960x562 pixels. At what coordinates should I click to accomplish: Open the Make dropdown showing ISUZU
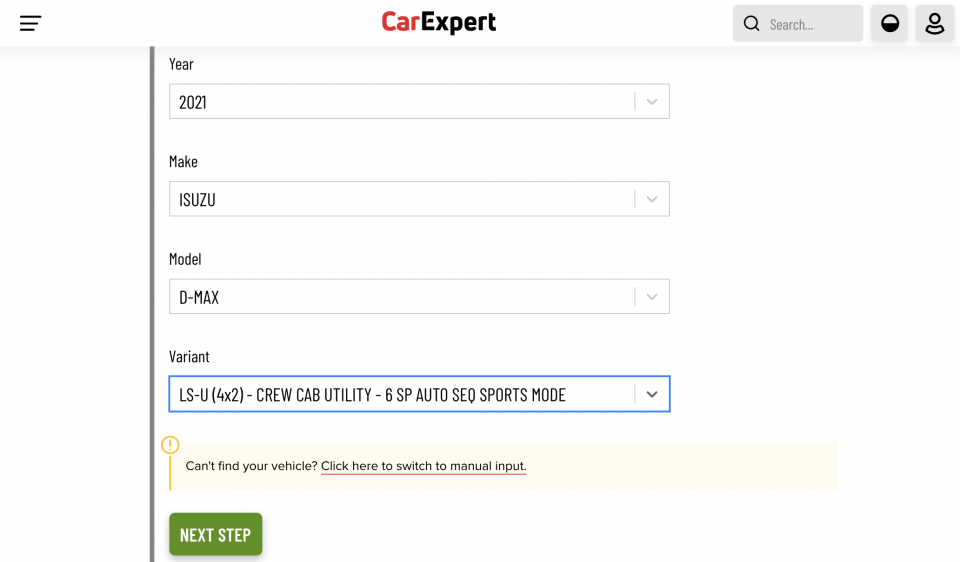[400, 199]
